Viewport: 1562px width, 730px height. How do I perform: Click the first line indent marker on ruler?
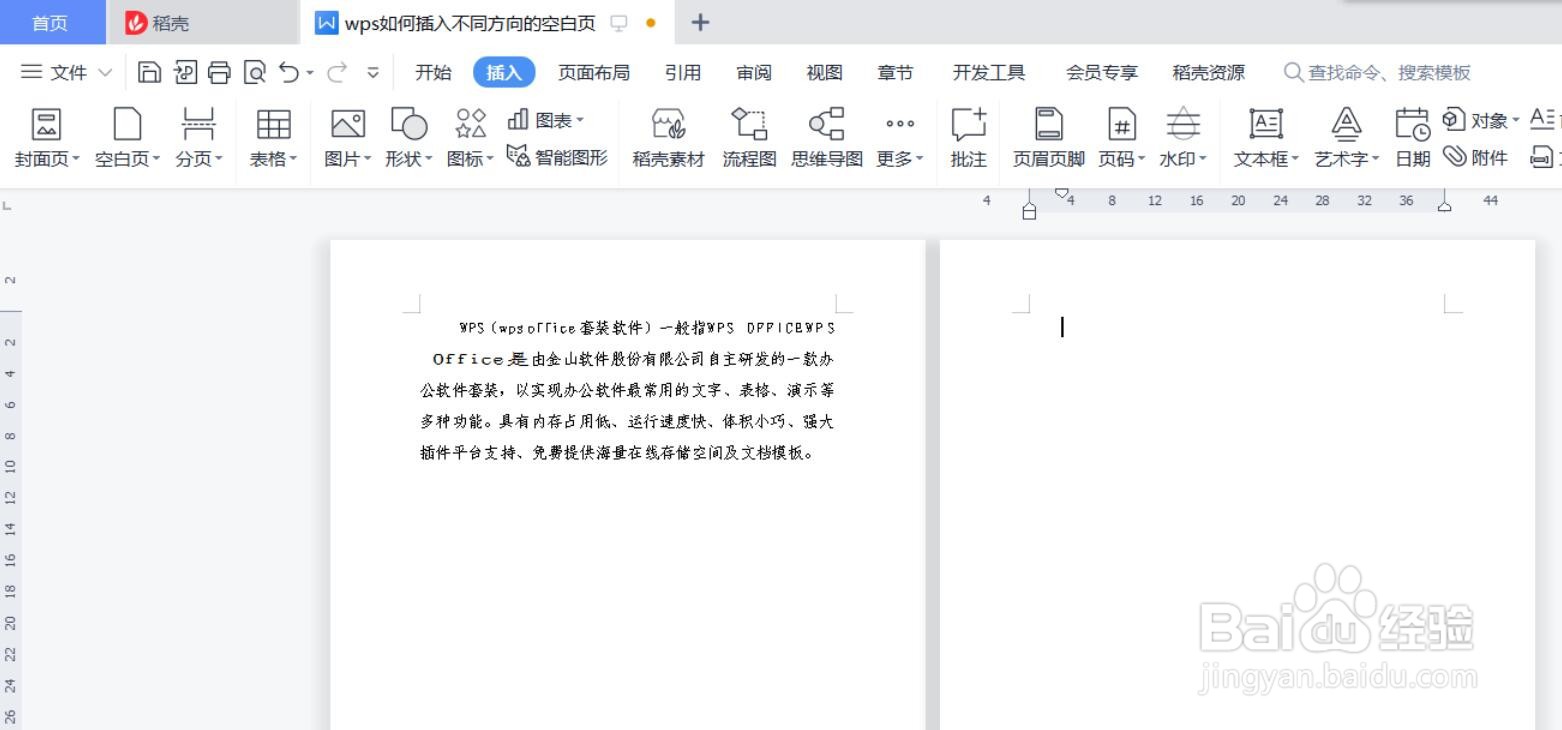point(1062,193)
